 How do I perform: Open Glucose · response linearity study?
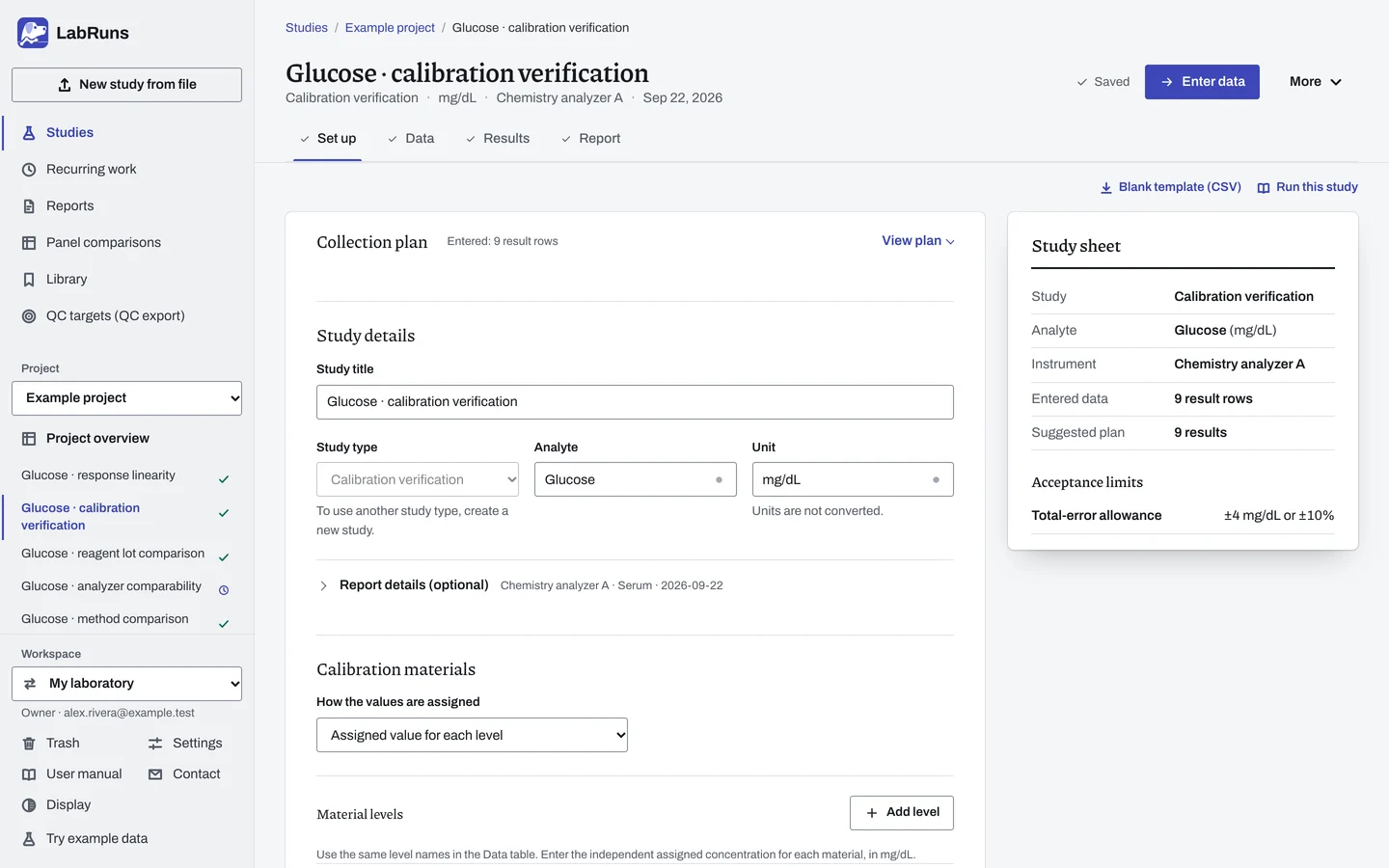click(98, 475)
